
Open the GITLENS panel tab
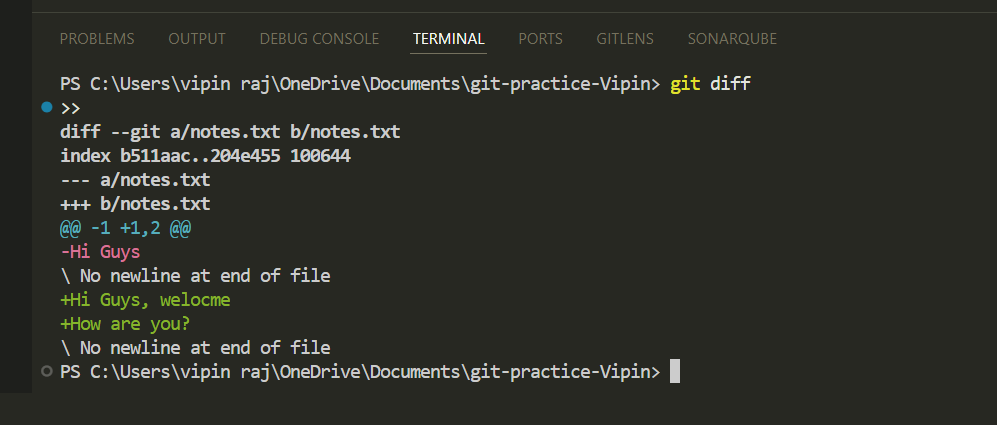[x=625, y=39]
